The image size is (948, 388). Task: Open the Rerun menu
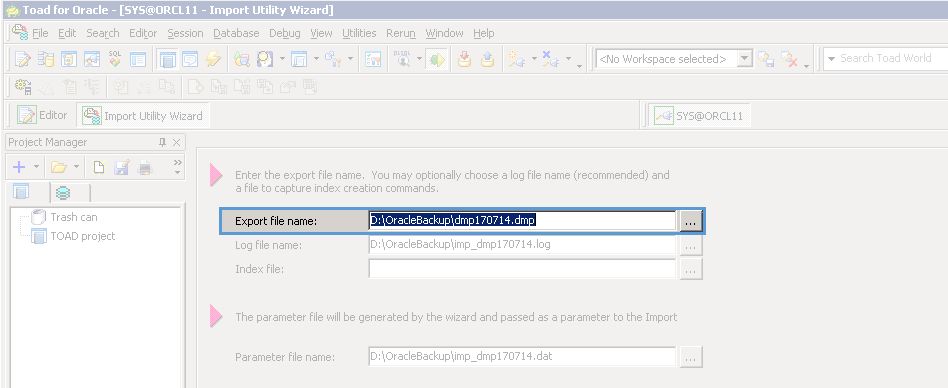coord(401,33)
